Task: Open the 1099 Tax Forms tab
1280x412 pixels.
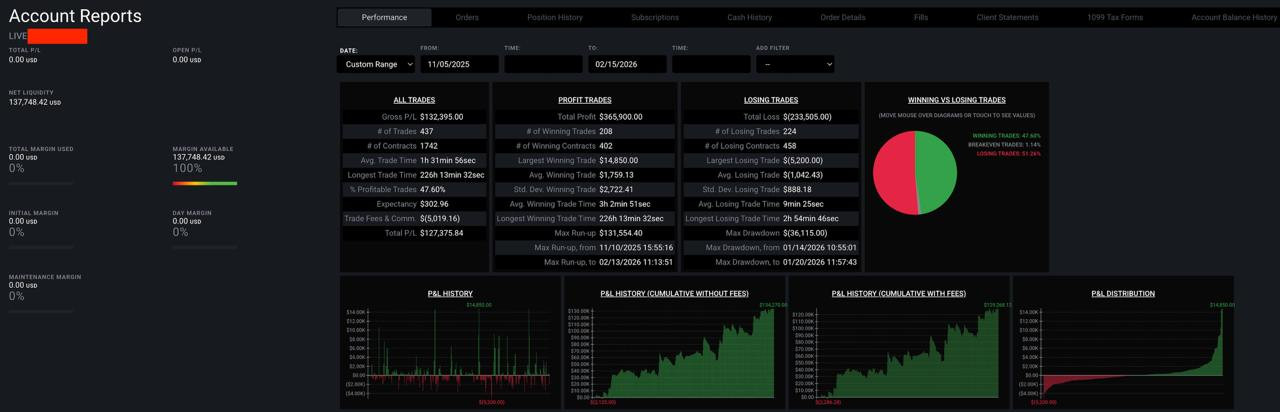Action: tap(1115, 17)
